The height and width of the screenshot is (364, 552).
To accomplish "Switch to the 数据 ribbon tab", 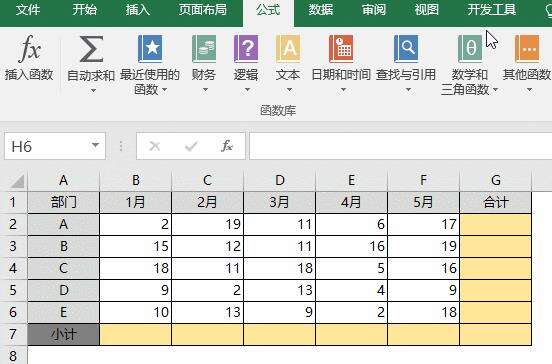I will click(x=321, y=10).
